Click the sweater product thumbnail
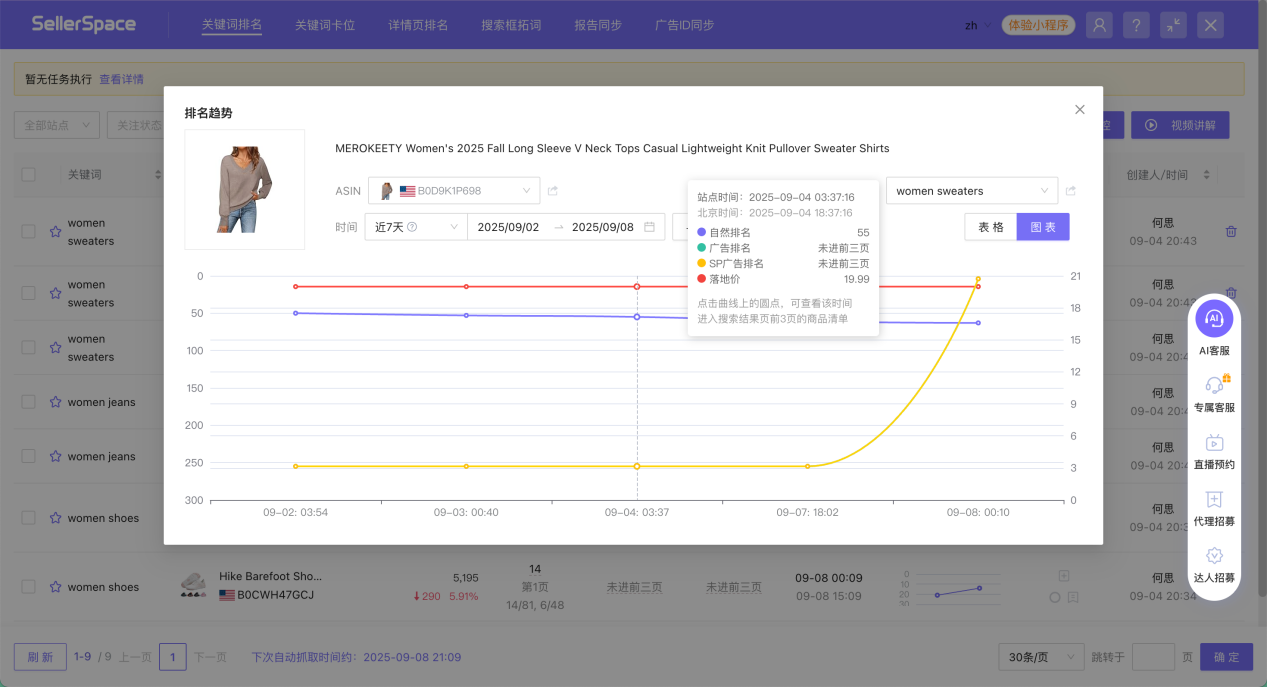 [x=245, y=189]
